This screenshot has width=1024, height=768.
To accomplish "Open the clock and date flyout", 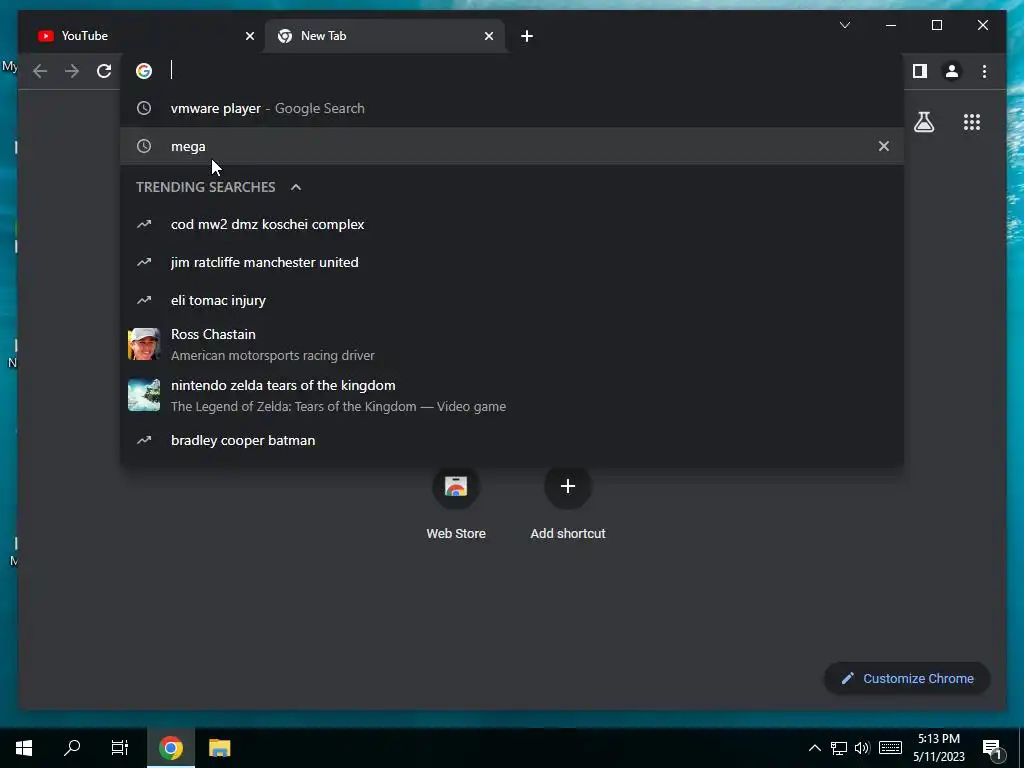I will [x=938, y=748].
